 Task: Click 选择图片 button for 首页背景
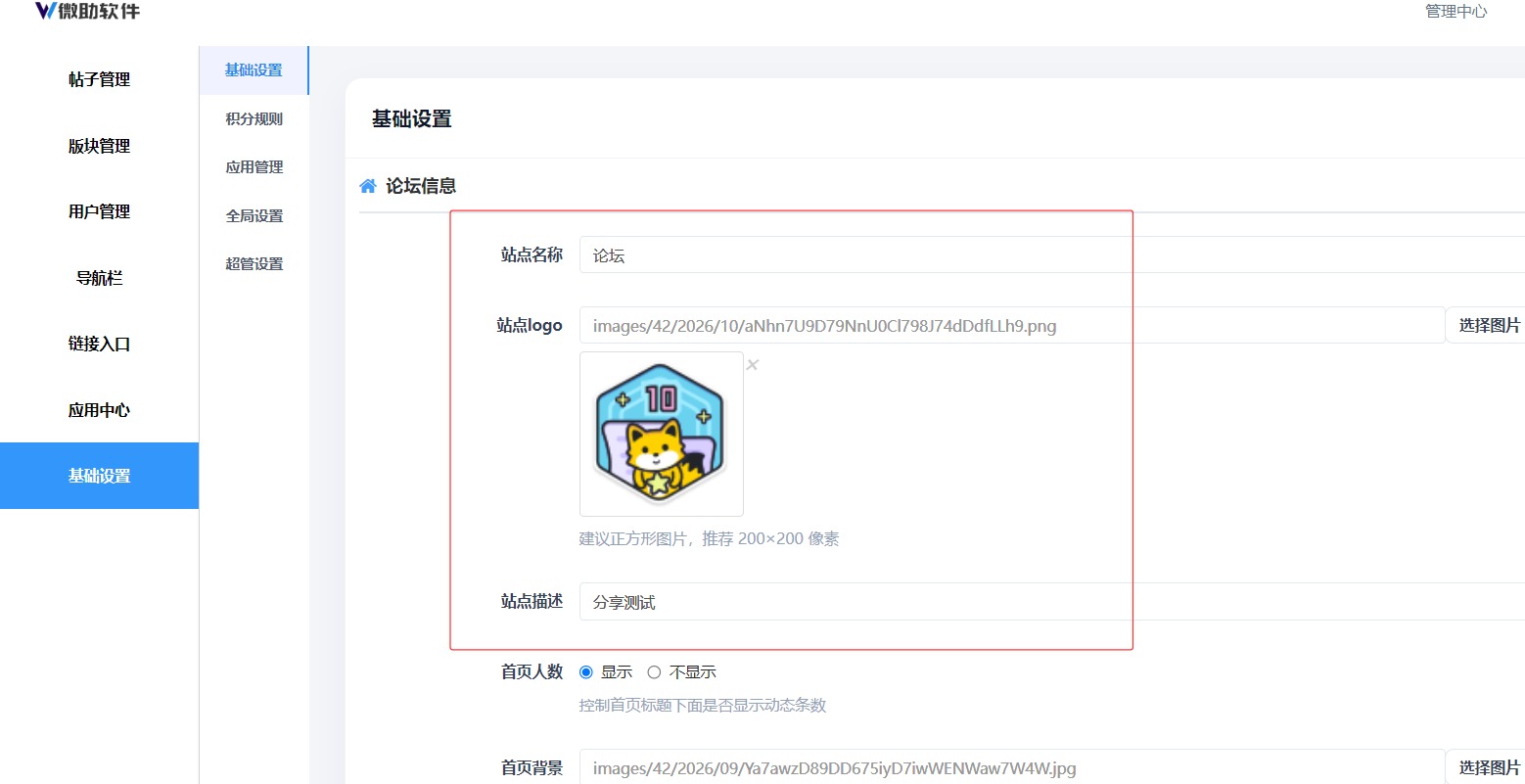point(1487,767)
